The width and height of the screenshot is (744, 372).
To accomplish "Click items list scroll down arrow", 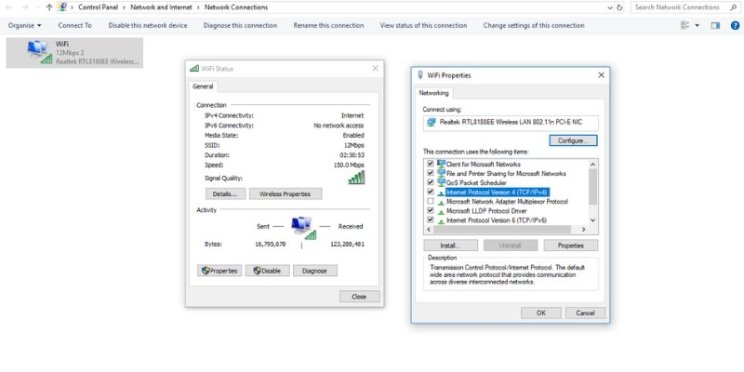I will tap(593, 220).
